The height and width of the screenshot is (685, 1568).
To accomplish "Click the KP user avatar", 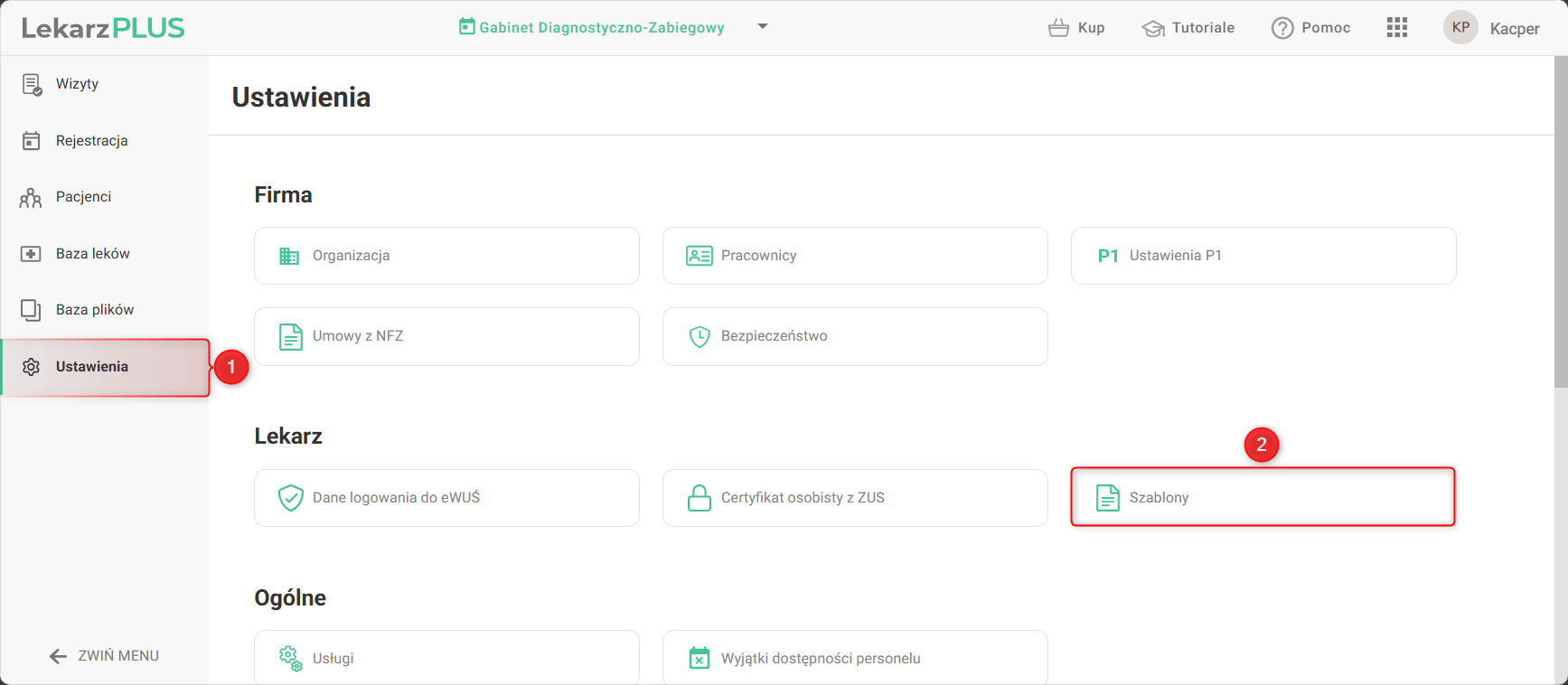I will pos(1460,28).
